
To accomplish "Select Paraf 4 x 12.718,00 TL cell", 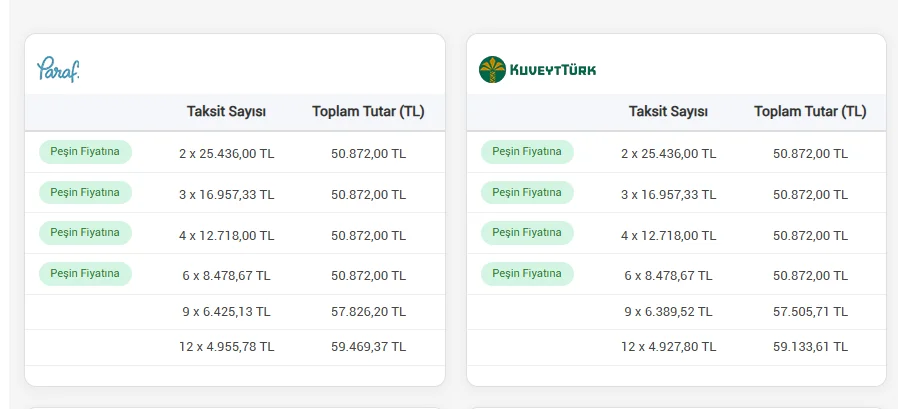I will pyautogui.click(x=227, y=235).
